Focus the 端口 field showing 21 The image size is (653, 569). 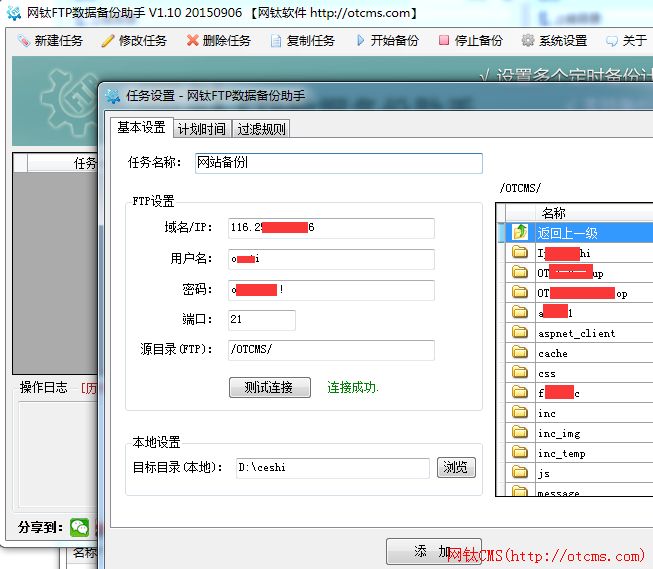point(262,320)
